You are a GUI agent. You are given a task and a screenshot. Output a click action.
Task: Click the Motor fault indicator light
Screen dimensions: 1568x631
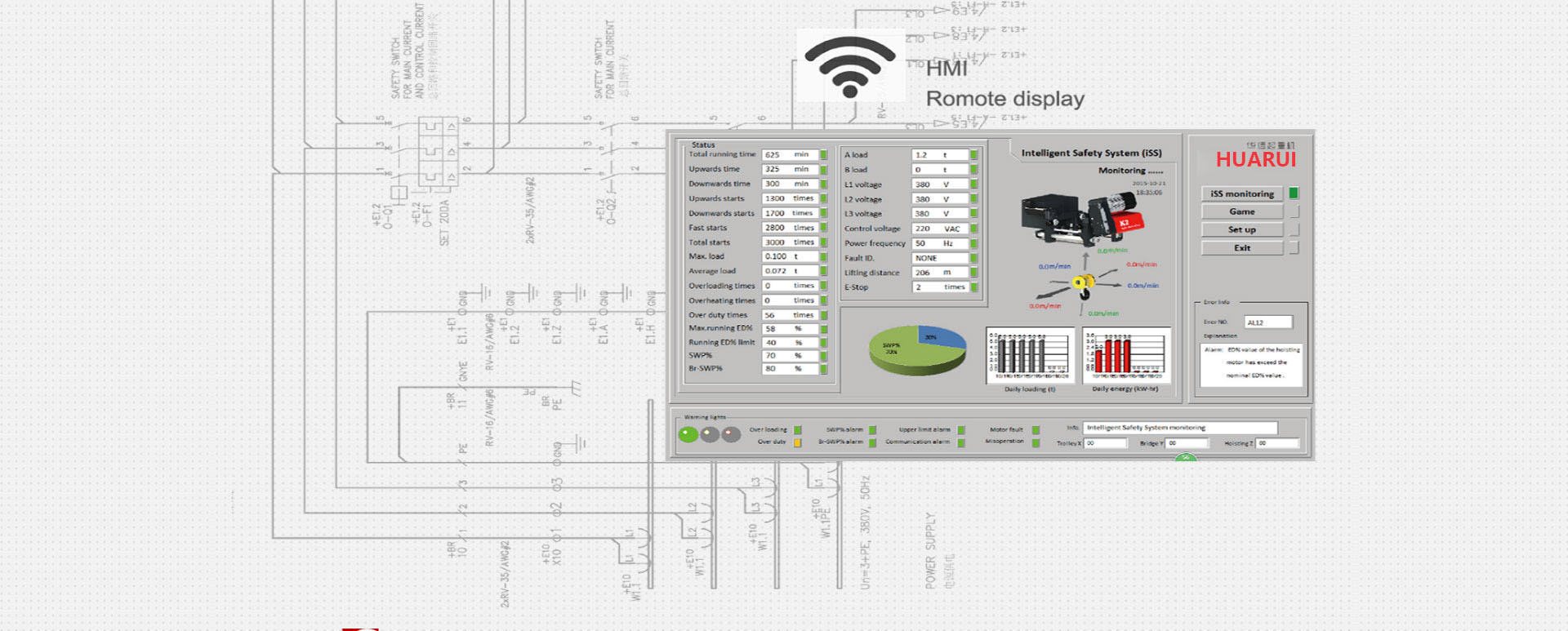(x=1036, y=429)
